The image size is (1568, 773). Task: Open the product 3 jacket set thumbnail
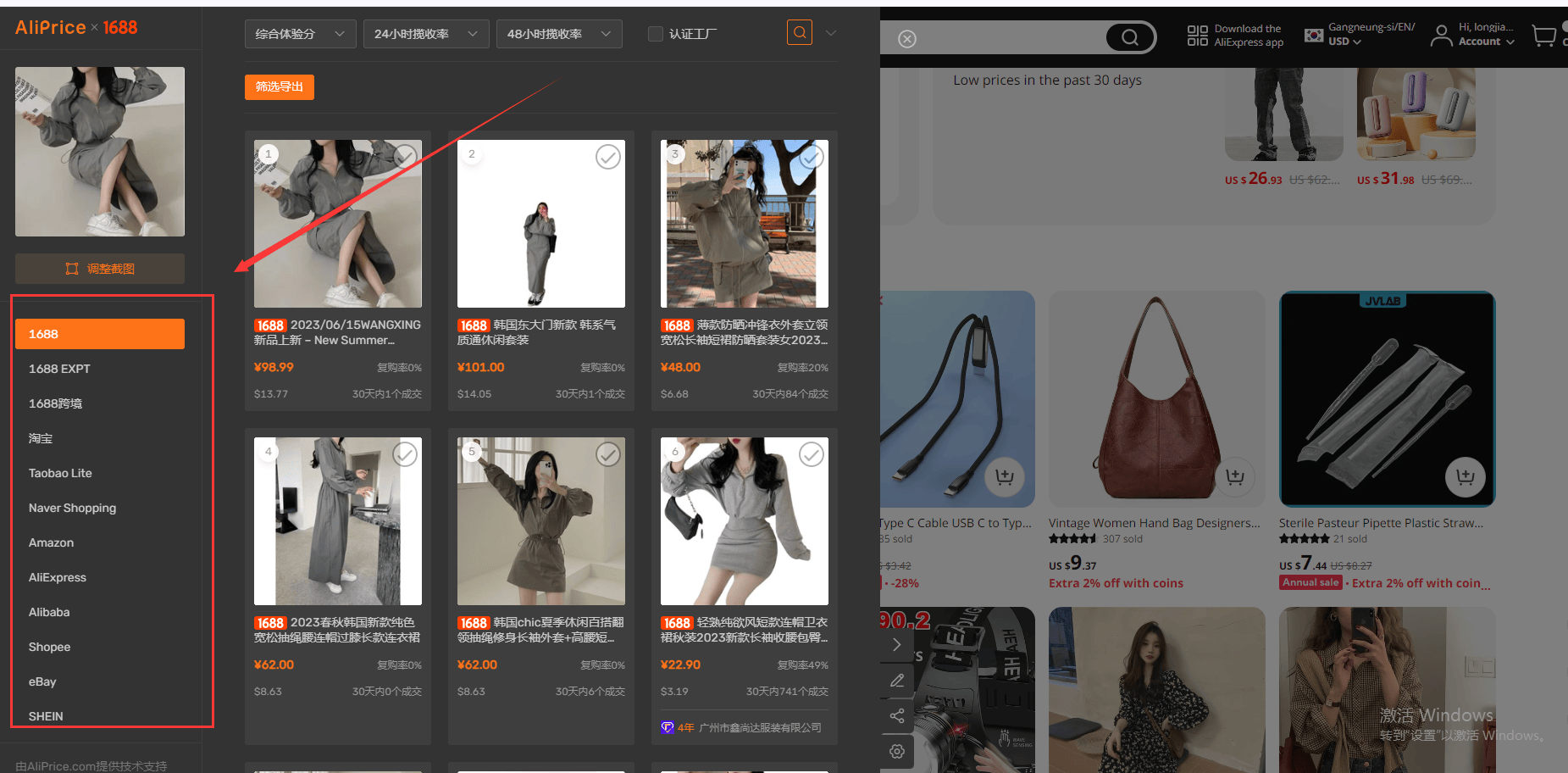tap(745, 224)
